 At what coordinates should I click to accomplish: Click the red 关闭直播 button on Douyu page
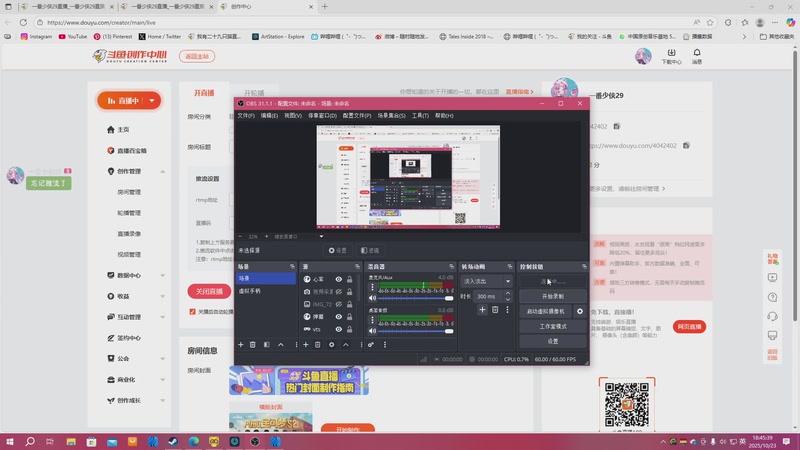coord(209,291)
